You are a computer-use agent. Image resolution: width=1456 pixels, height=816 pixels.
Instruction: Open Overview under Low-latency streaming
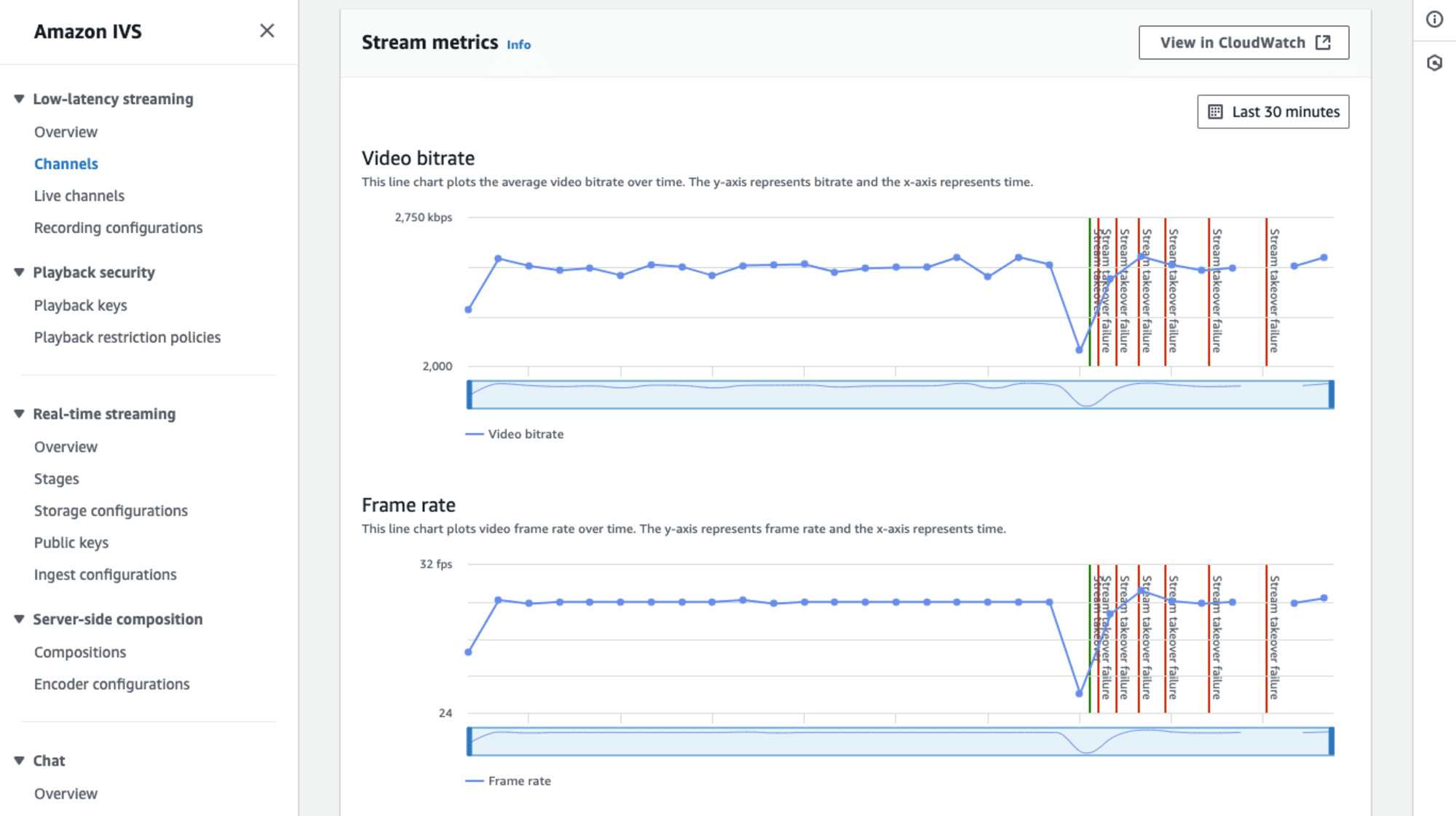pos(66,132)
